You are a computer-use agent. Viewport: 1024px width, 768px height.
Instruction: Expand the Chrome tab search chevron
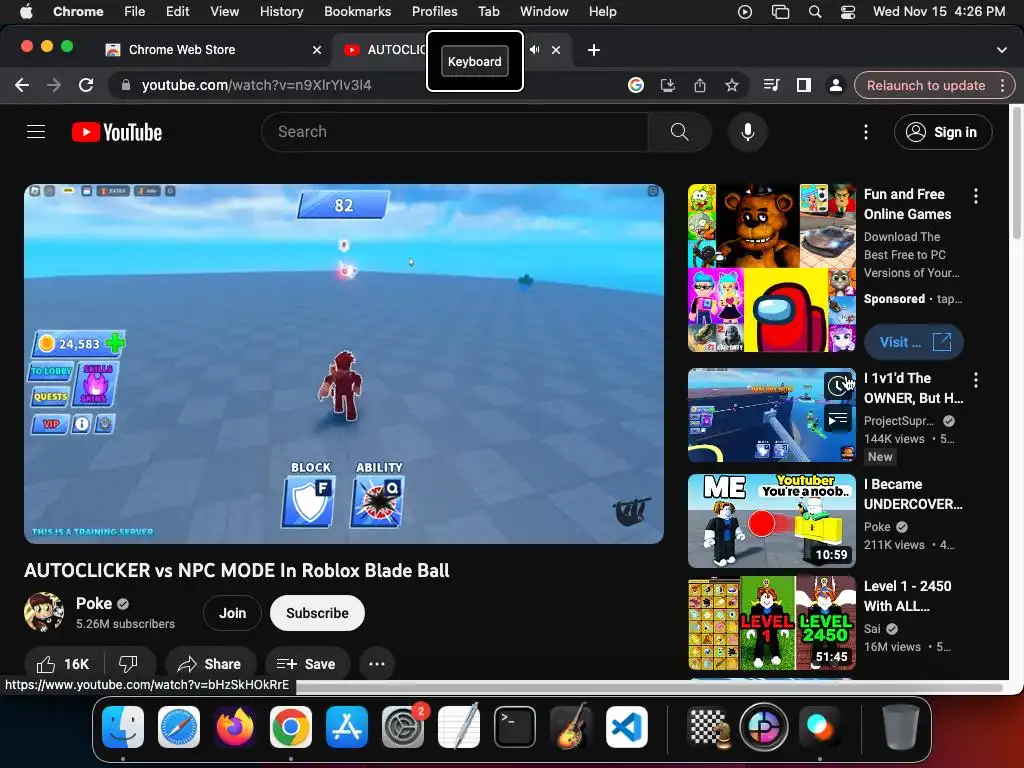[x=1002, y=50]
